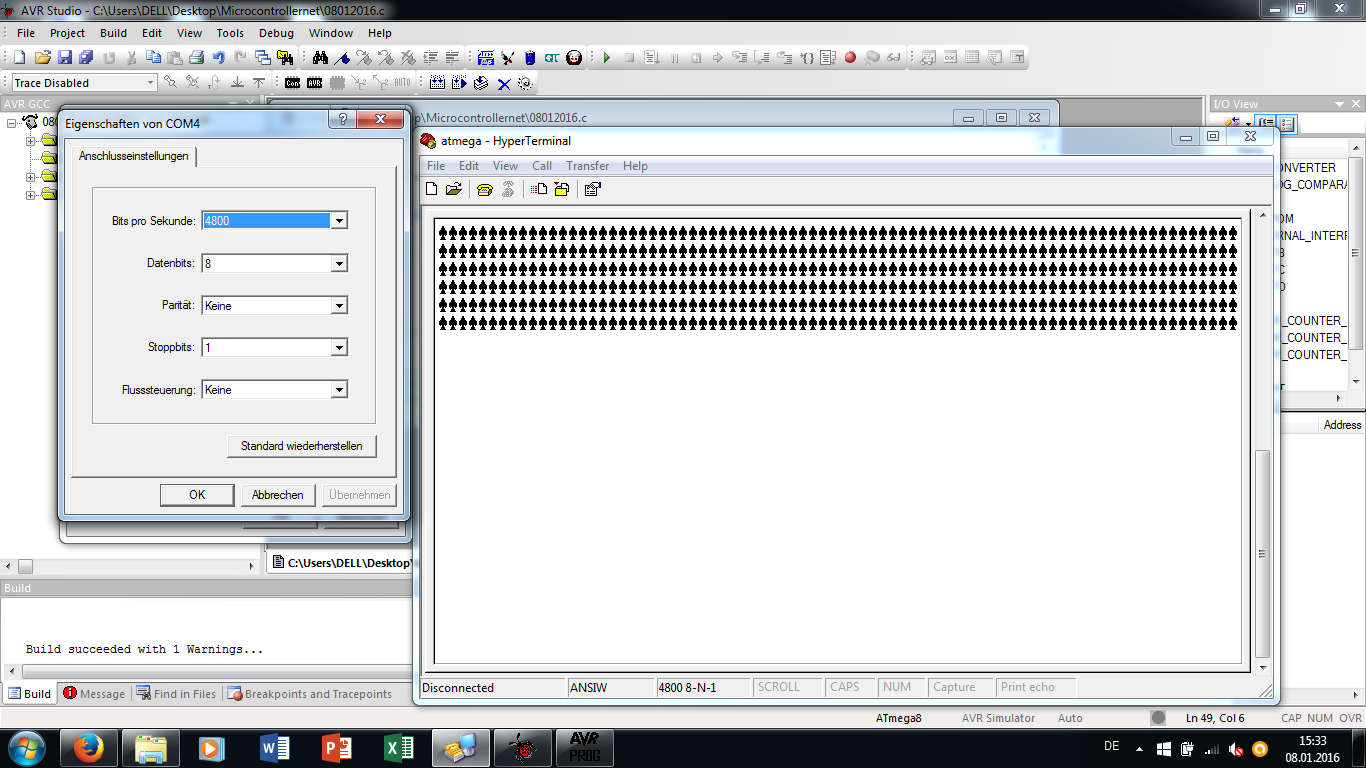Viewport: 1366px width, 768px height.
Task: Open the Call menu in HyperTerminal
Action: point(542,166)
